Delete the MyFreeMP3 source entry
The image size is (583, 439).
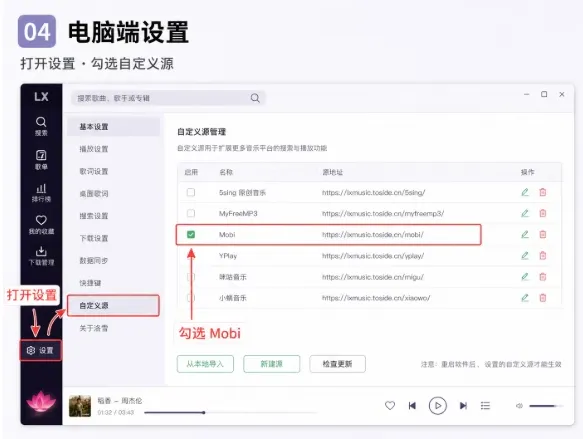pos(543,213)
